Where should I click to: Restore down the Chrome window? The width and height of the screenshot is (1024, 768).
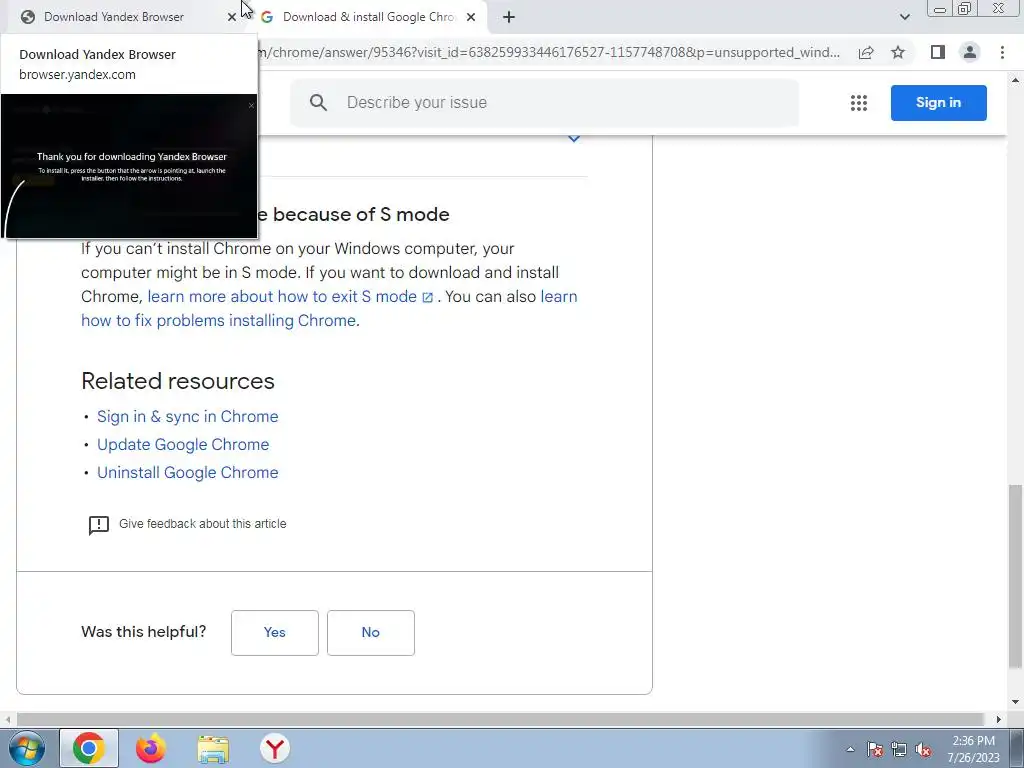click(964, 8)
